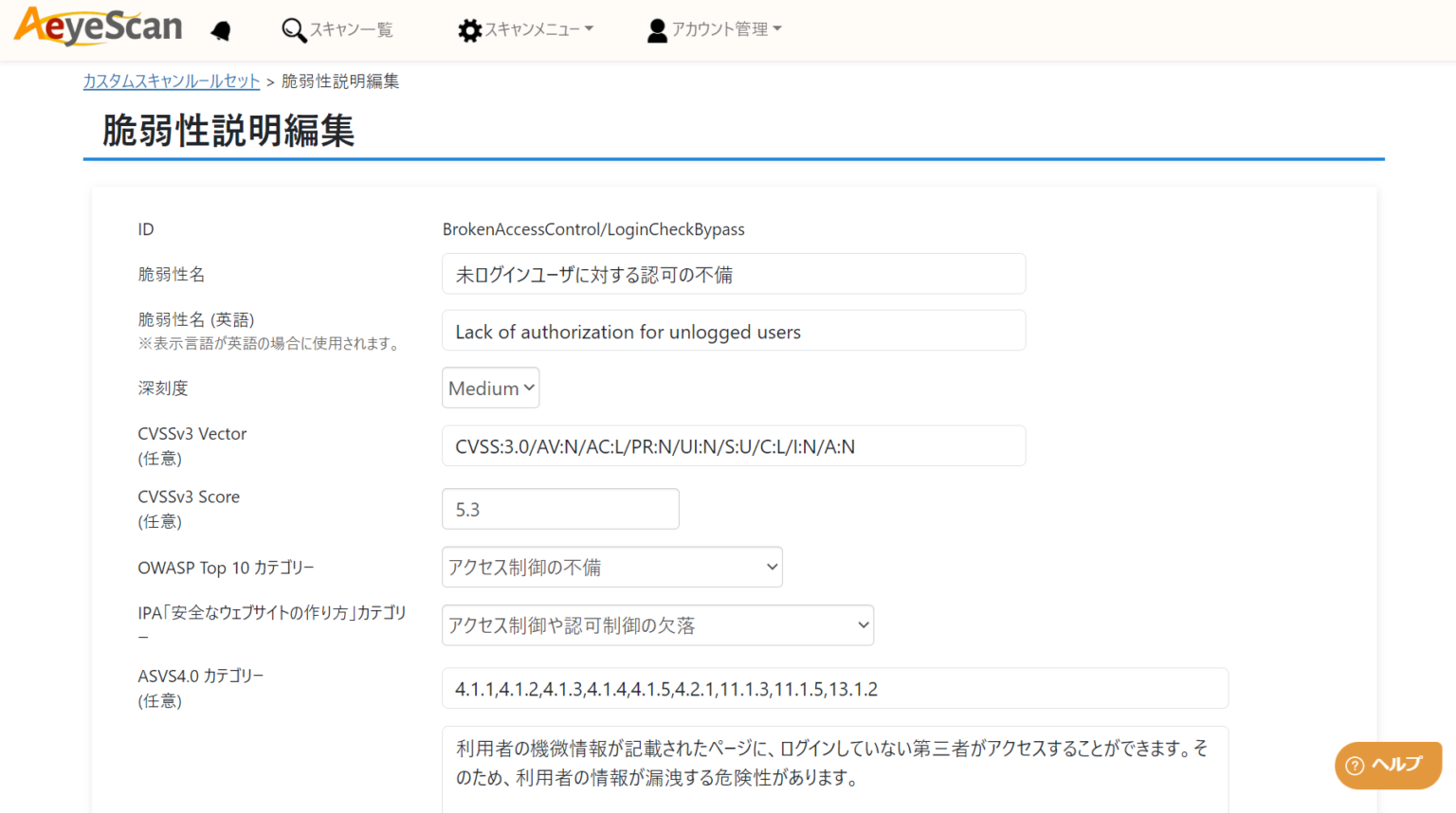Open notifications with the bell icon

click(221, 29)
